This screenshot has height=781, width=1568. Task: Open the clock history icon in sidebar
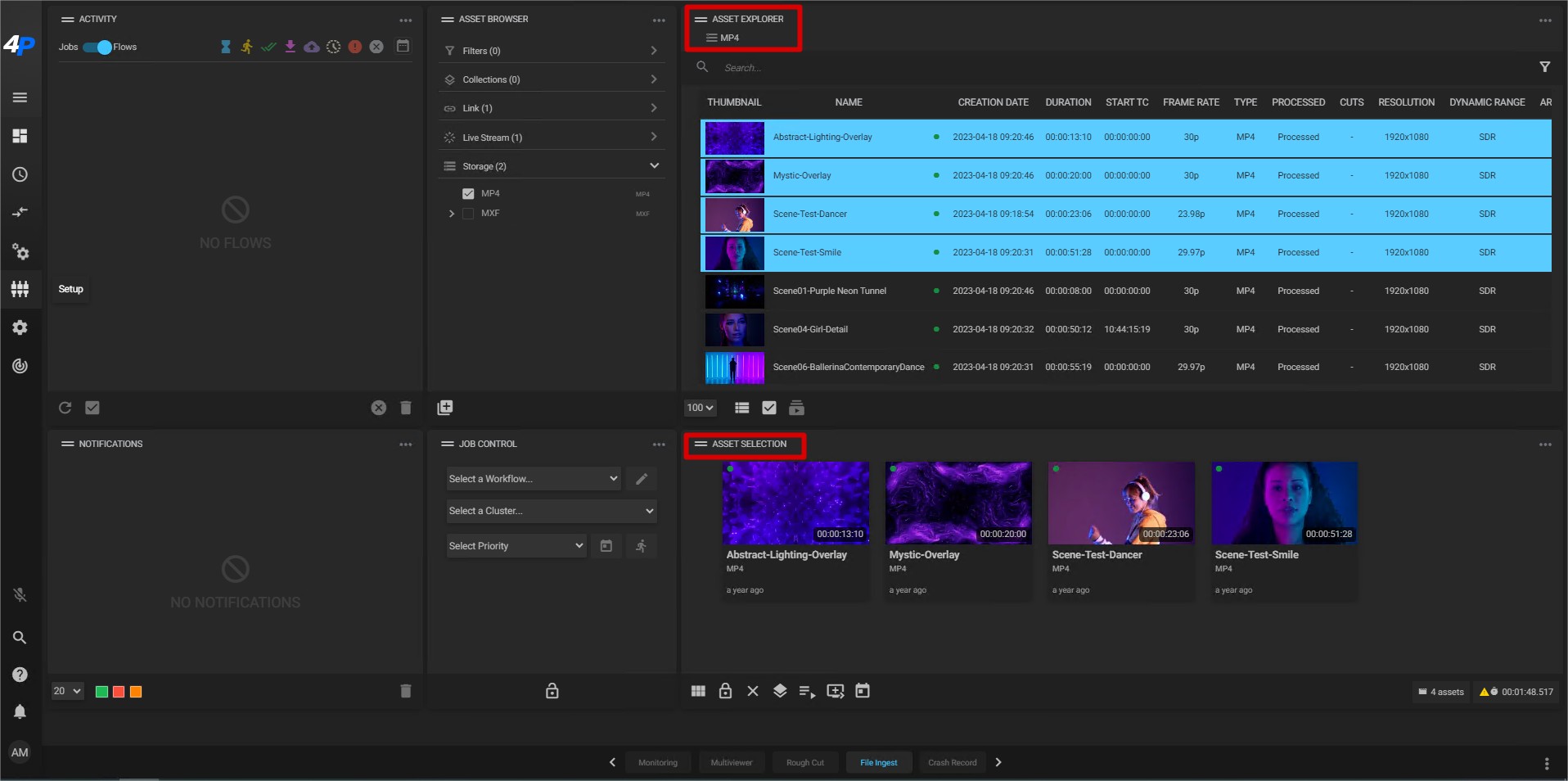click(20, 174)
